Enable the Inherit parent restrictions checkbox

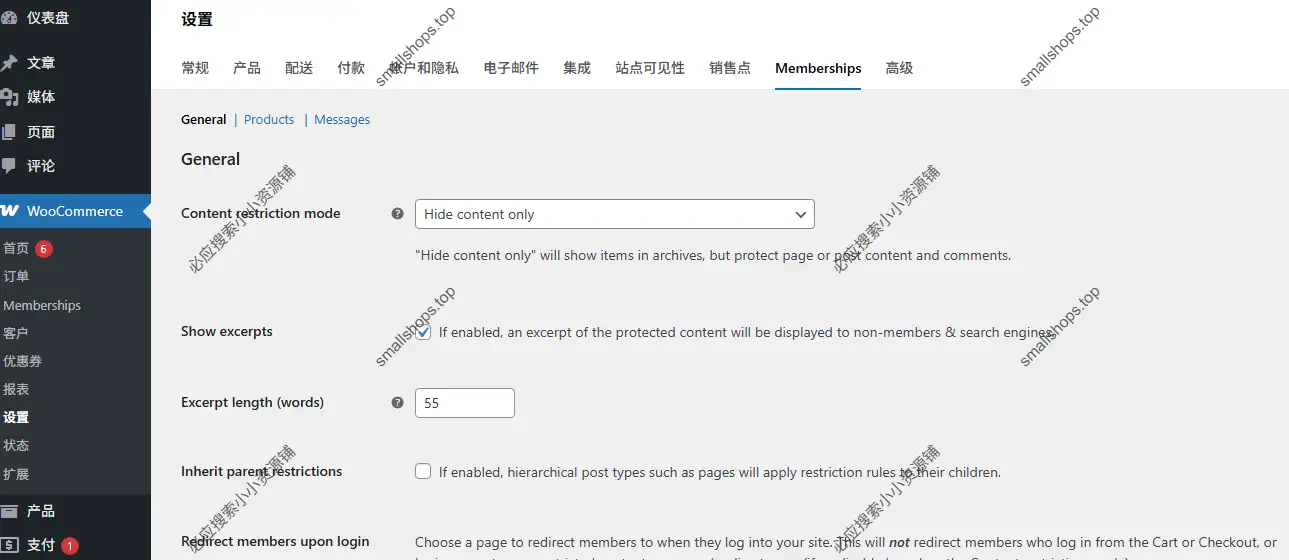[423, 471]
